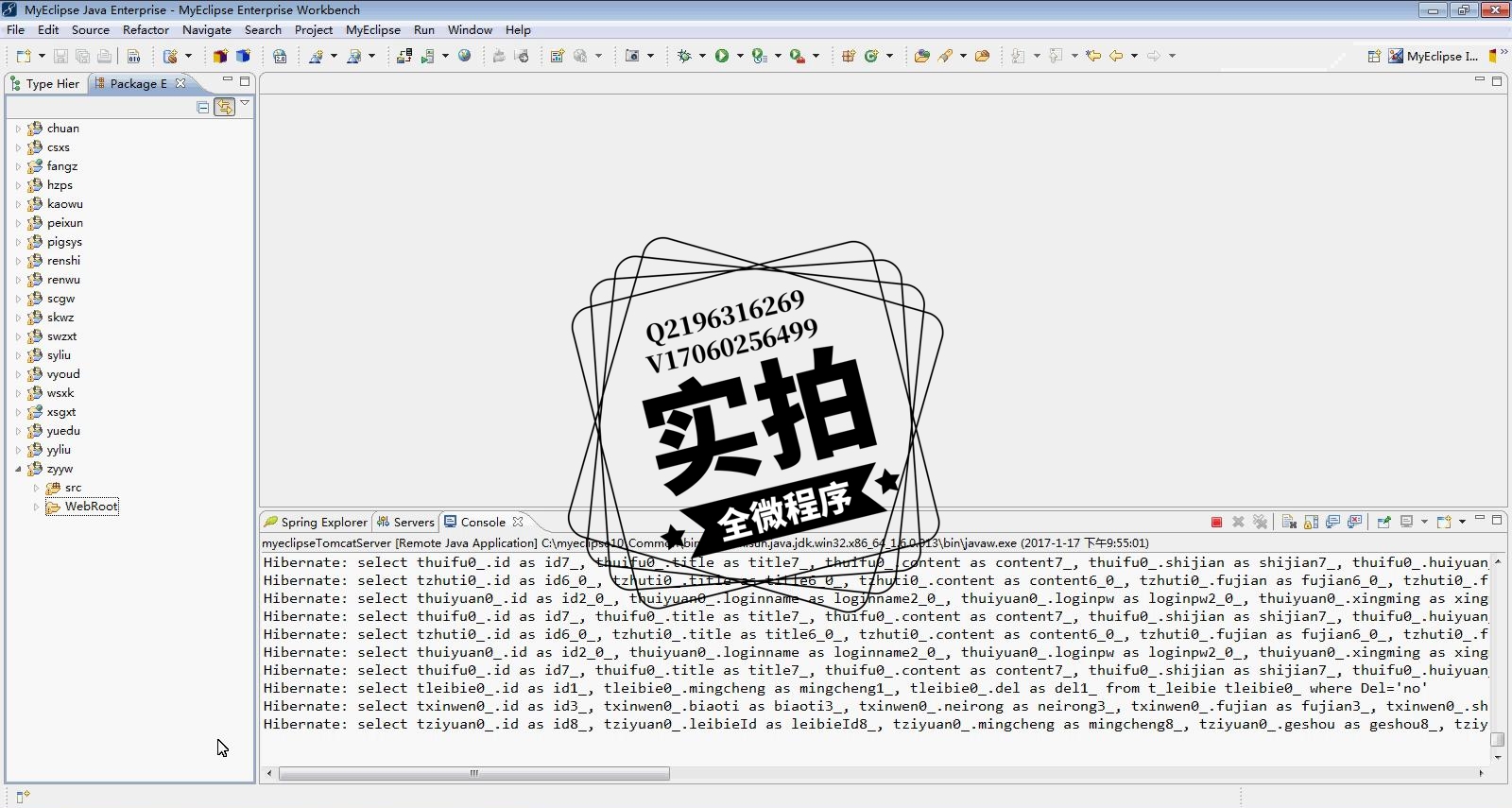Toggle Show Console on standard output change

click(1332, 522)
